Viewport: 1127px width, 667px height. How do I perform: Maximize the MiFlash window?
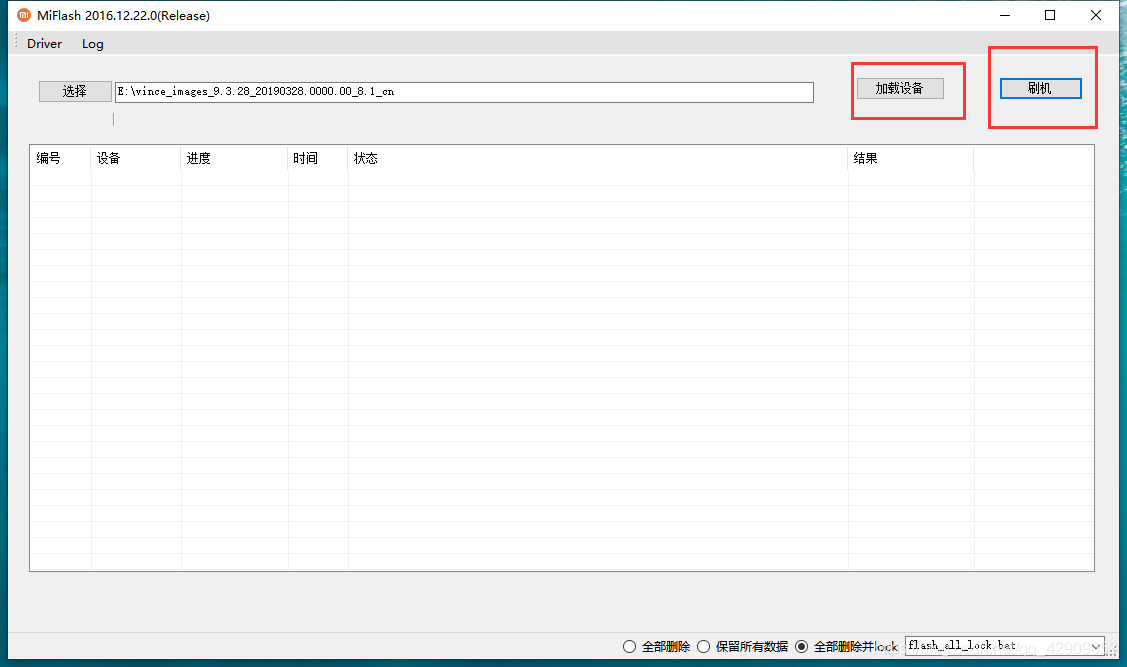coord(1050,15)
